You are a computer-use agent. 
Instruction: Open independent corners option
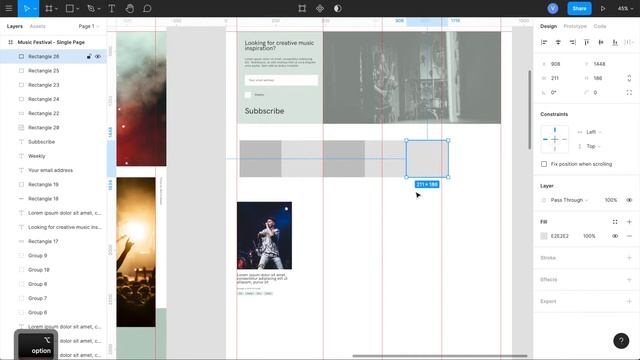(629, 93)
